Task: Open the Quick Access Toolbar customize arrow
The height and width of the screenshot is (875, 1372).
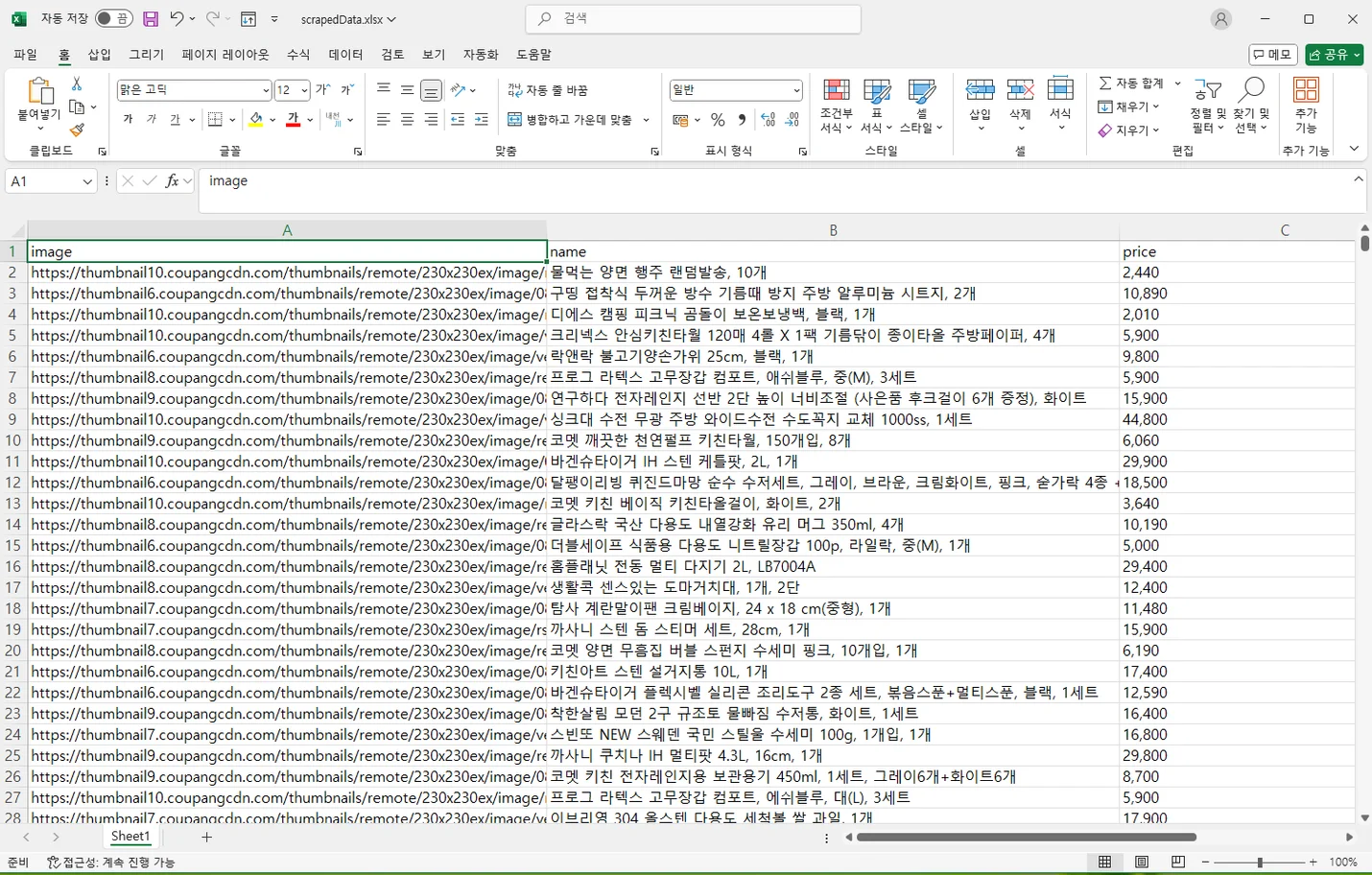Action: (x=274, y=18)
